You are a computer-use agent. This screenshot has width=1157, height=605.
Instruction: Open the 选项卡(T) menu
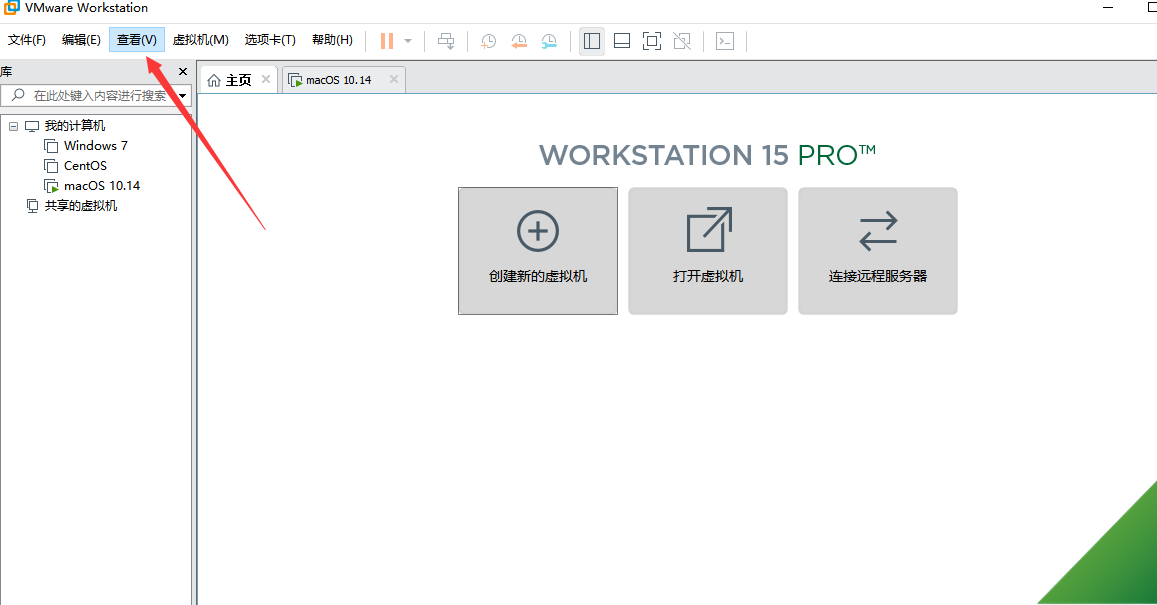click(x=270, y=40)
